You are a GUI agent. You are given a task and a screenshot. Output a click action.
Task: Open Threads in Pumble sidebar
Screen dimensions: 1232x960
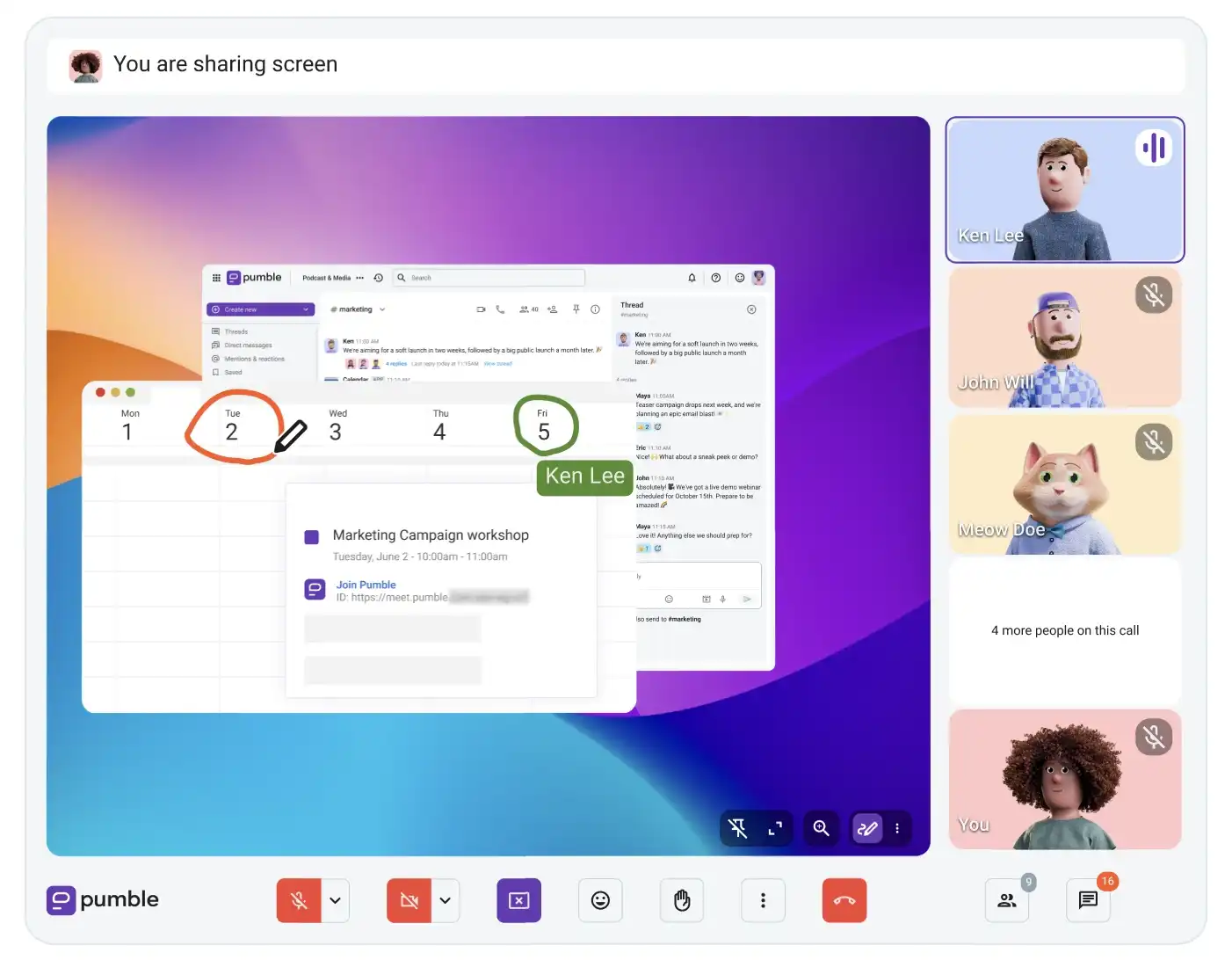click(x=236, y=331)
